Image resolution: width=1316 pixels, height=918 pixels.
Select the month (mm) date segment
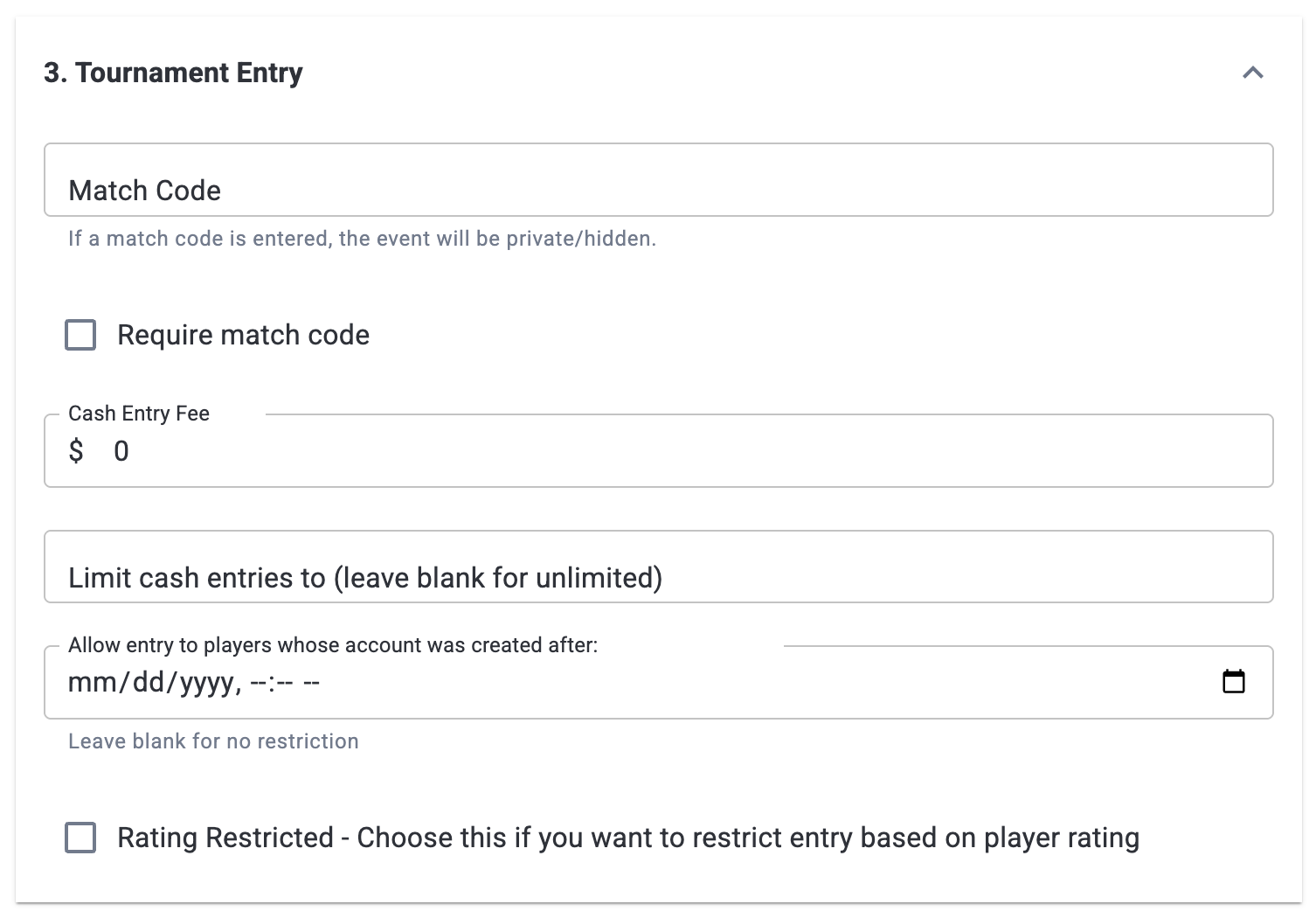click(87, 683)
